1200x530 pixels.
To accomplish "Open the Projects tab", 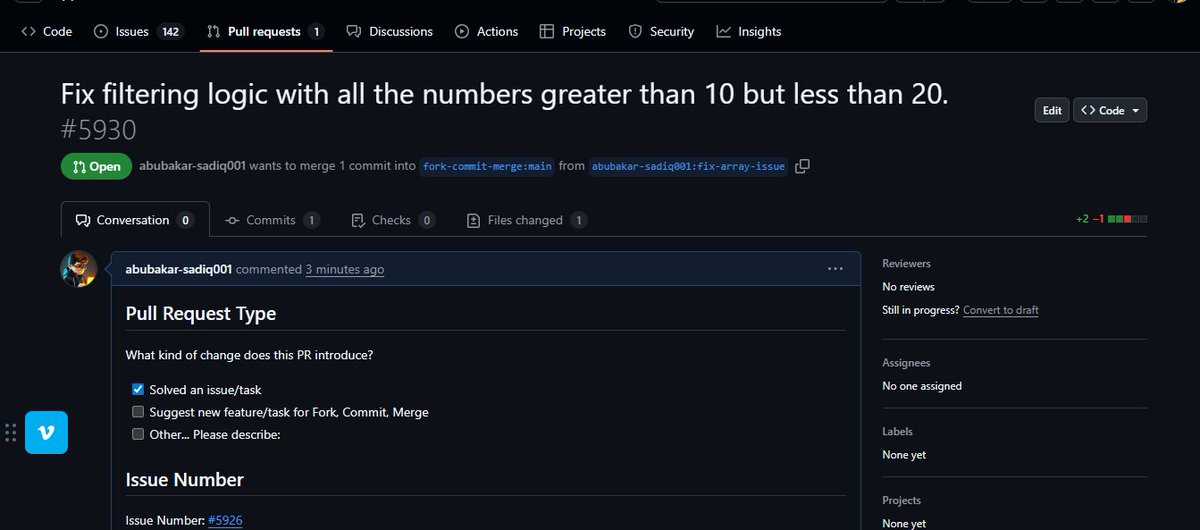I will coord(572,32).
